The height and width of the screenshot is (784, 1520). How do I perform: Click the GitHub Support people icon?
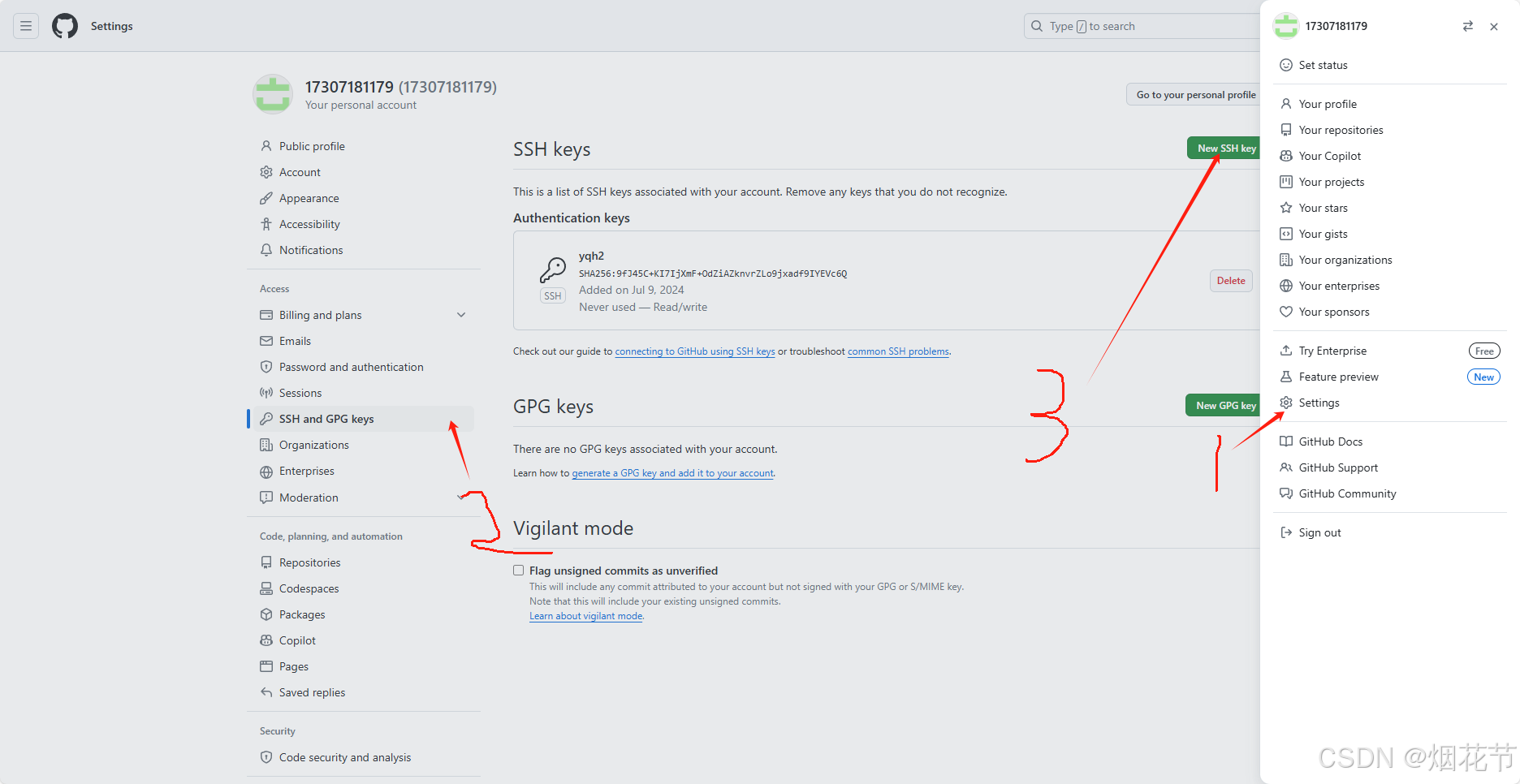1286,467
